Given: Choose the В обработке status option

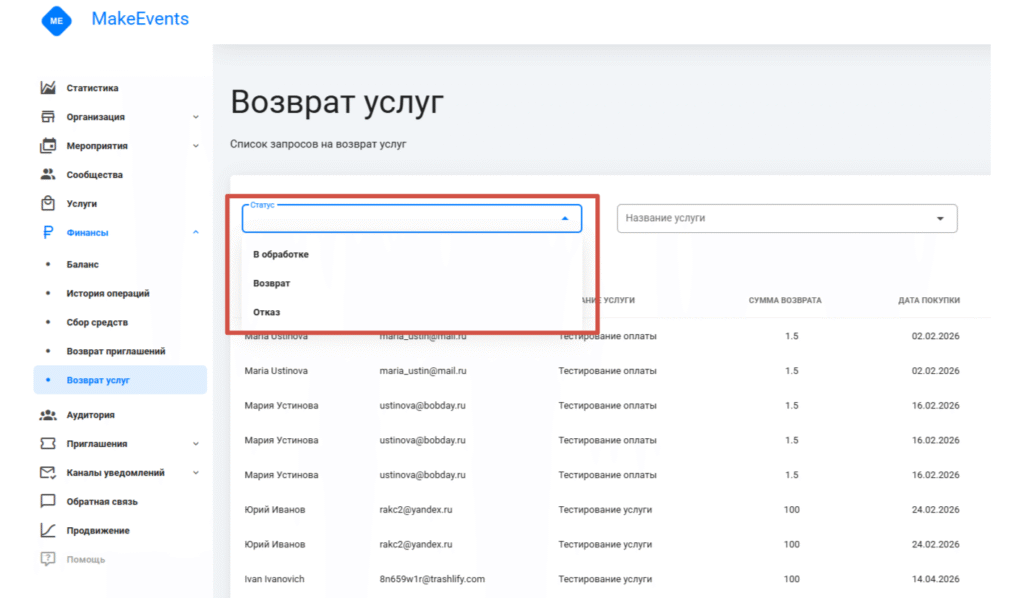Looking at the screenshot, I should tap(411, 254).
